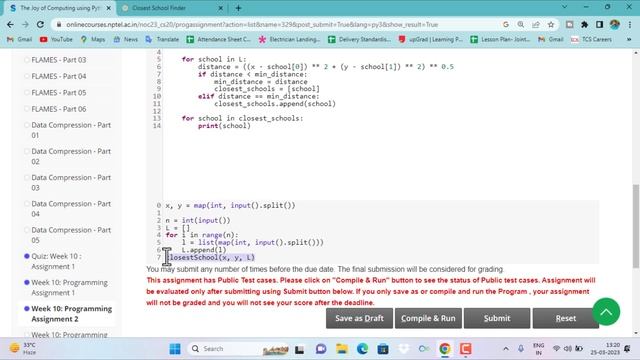Open Week 10: Programming Assignment 1

[69, 287]
